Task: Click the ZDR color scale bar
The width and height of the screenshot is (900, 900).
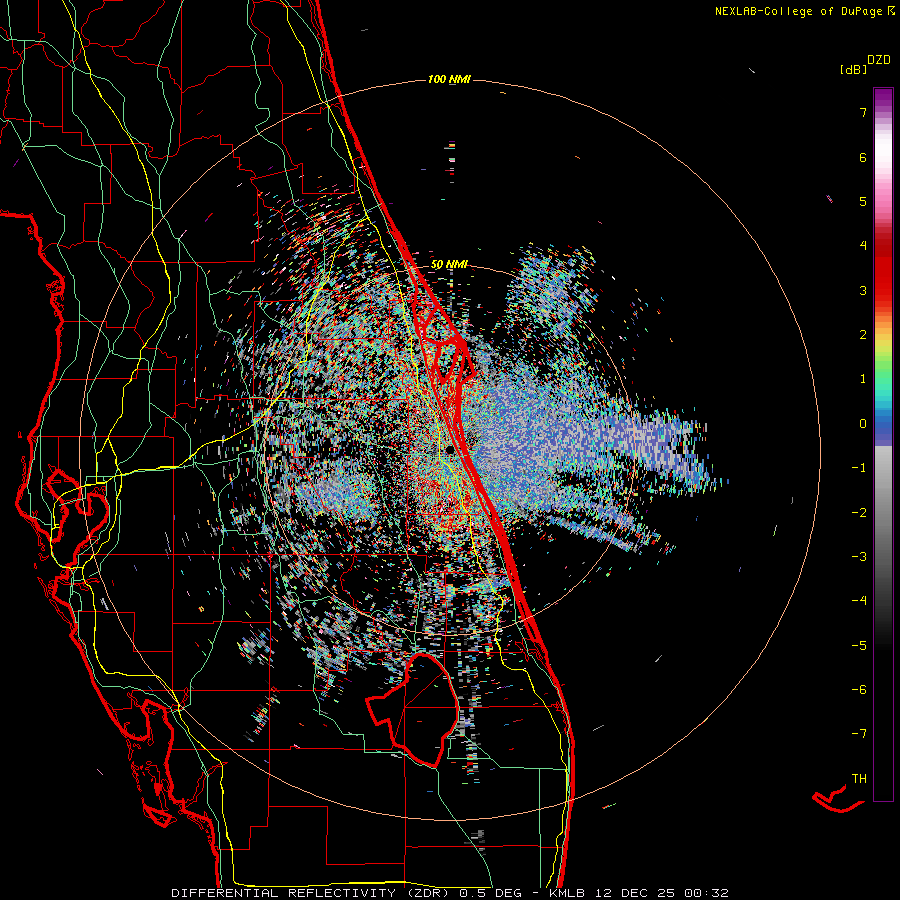Action: [x=883, y=444]
